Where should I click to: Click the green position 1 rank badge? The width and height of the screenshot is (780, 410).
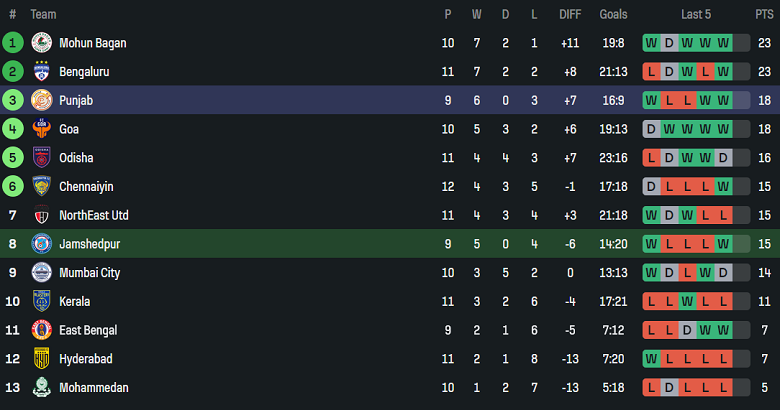[12, 43]
